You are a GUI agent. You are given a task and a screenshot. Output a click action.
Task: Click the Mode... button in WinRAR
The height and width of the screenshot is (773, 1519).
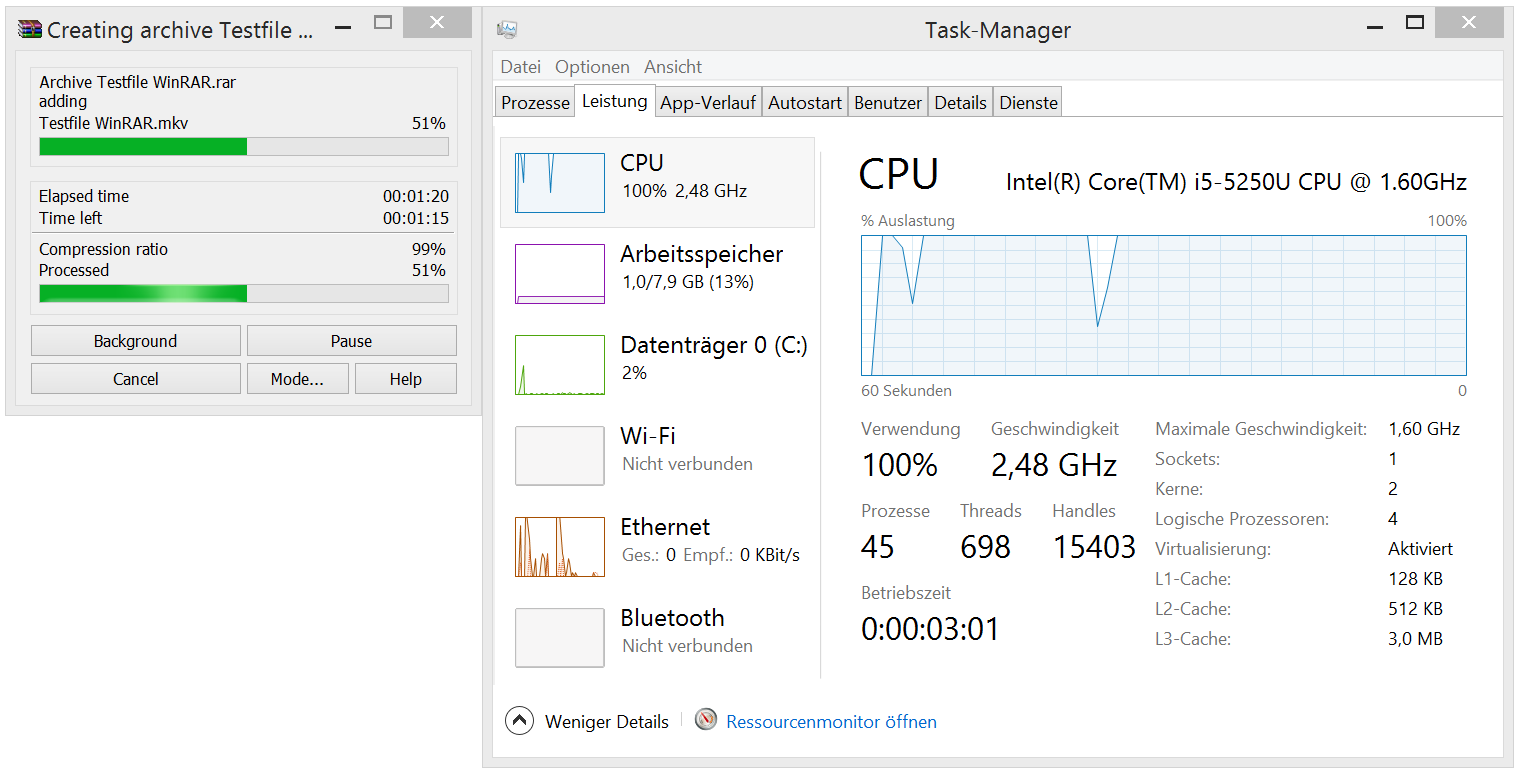point(298,379)
